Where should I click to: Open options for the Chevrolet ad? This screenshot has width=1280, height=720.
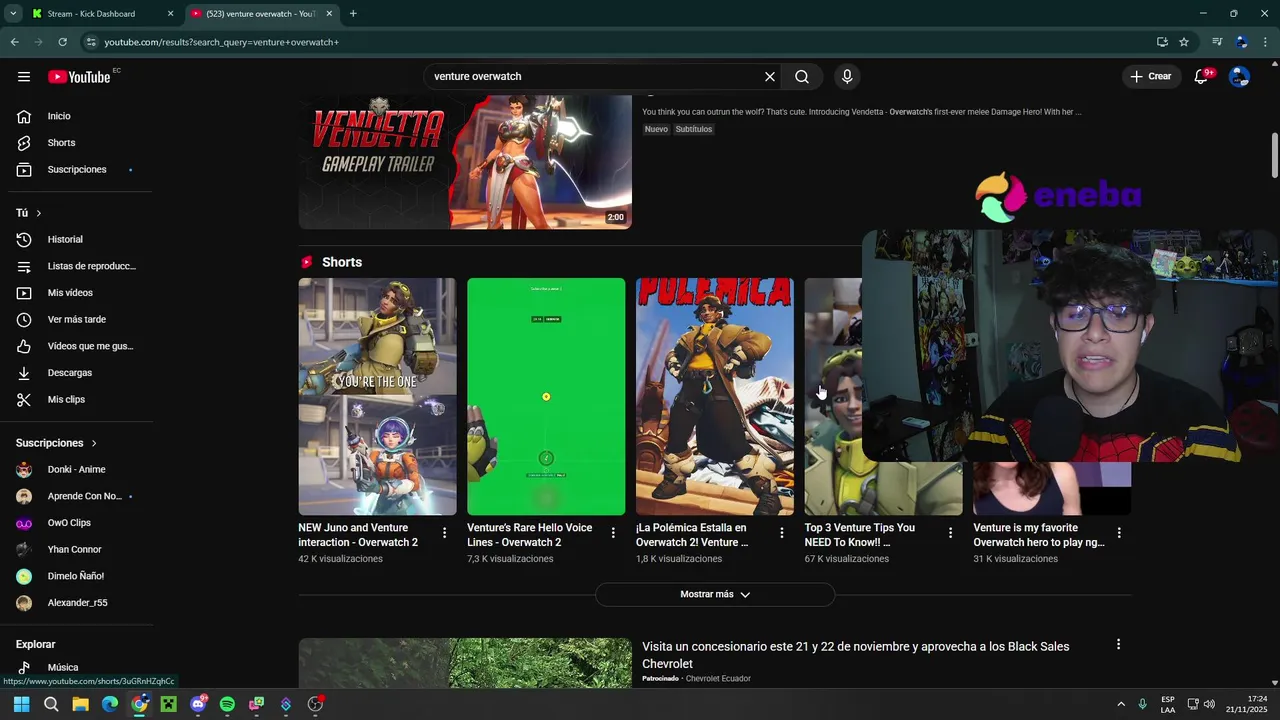(x=1118, y=645)
